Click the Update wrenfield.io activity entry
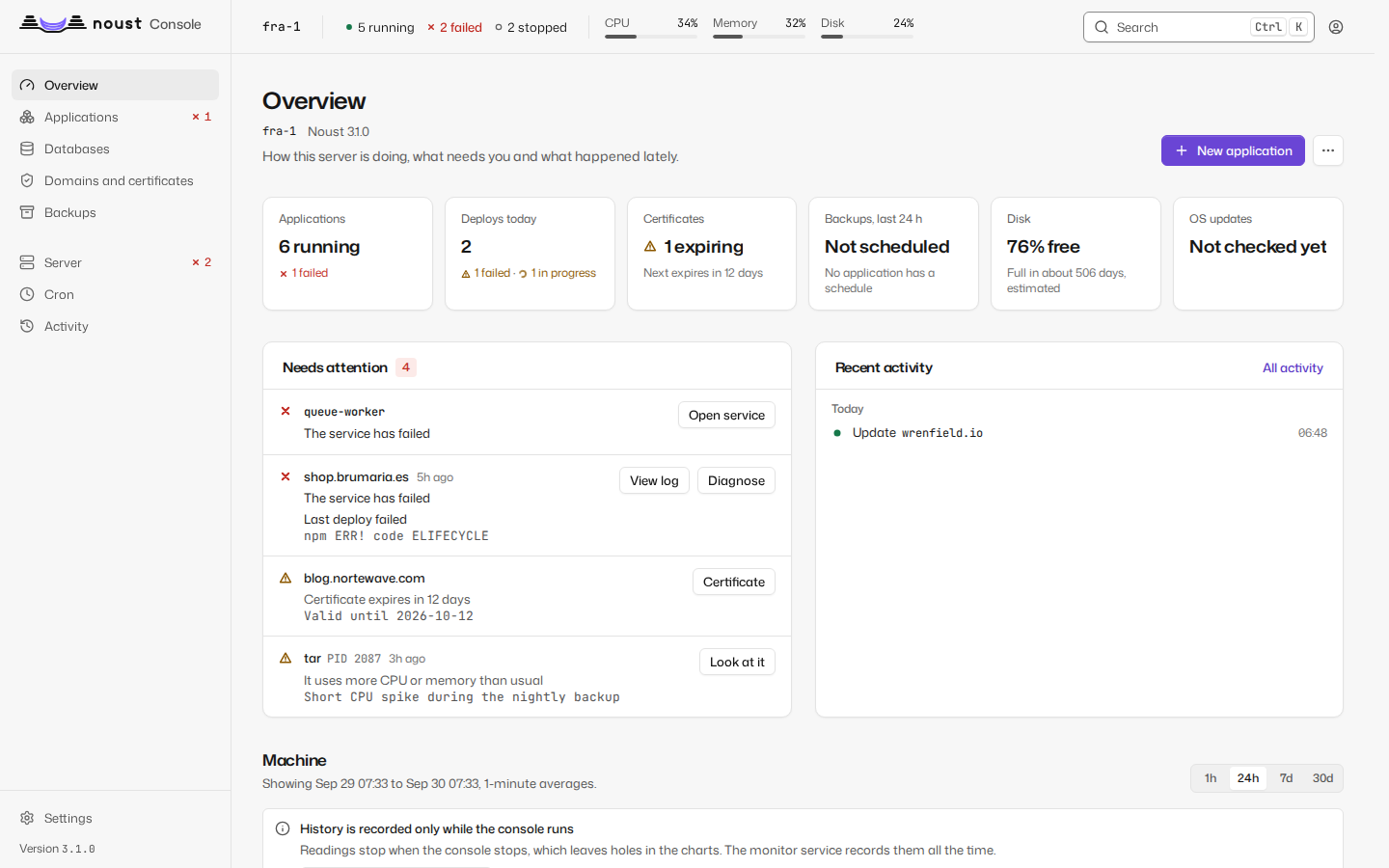Image resolution: width=1389 pixels, height=868 pixels. 1079,433
